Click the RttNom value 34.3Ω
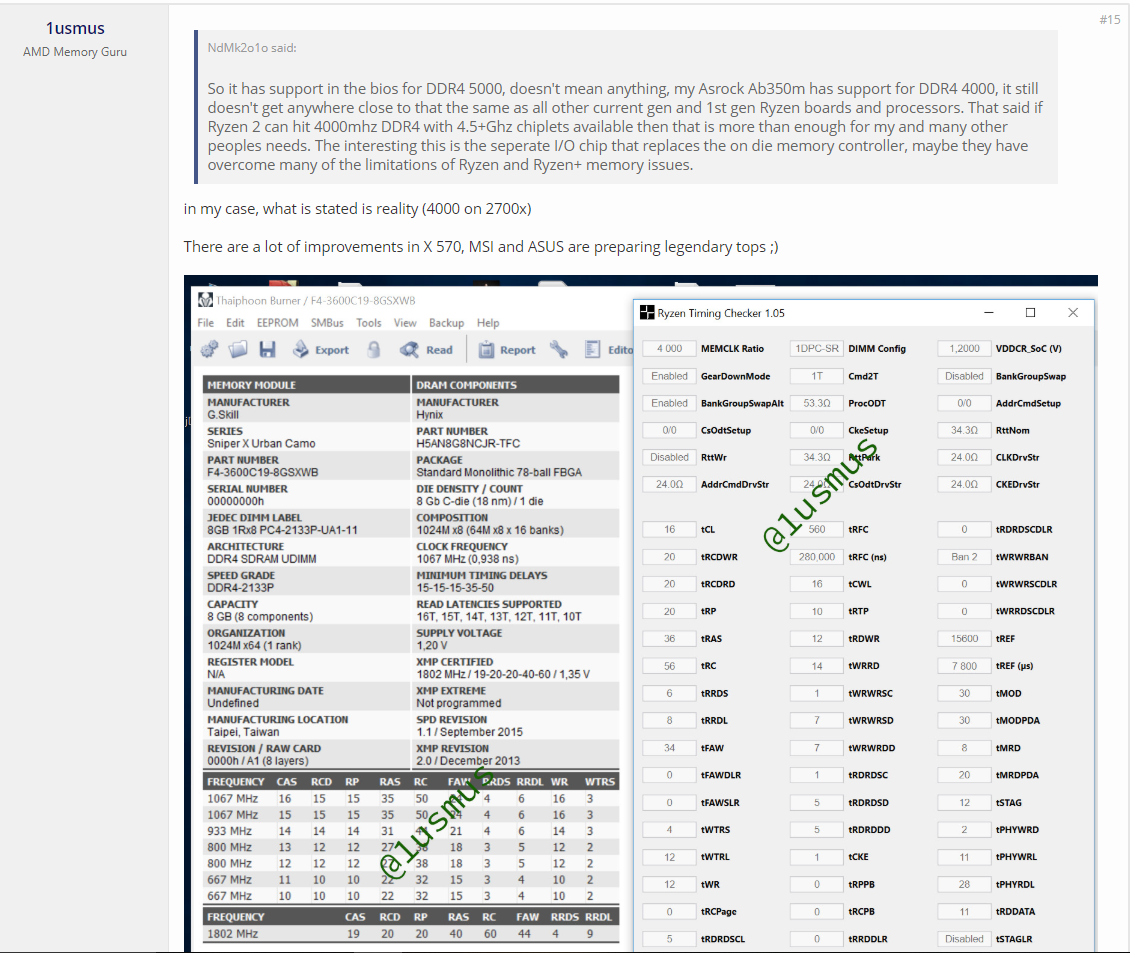 (964, 430)
